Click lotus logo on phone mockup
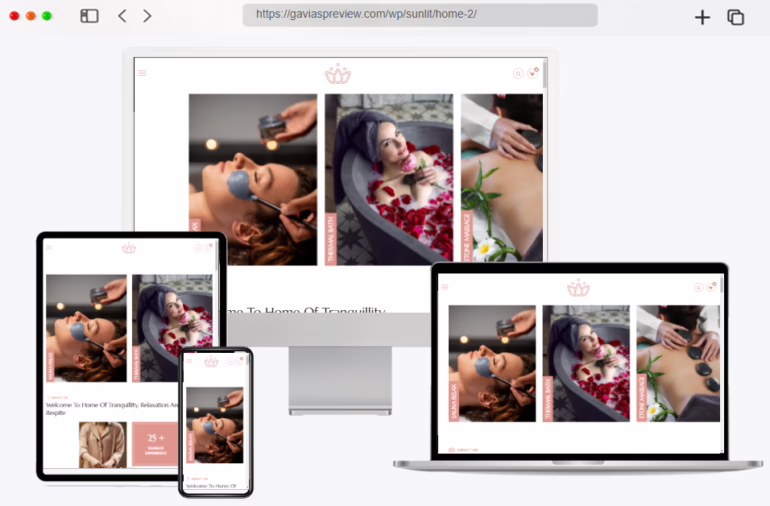Image resolution: width=770 pixels, height=506 pixels. coord(211,362)
